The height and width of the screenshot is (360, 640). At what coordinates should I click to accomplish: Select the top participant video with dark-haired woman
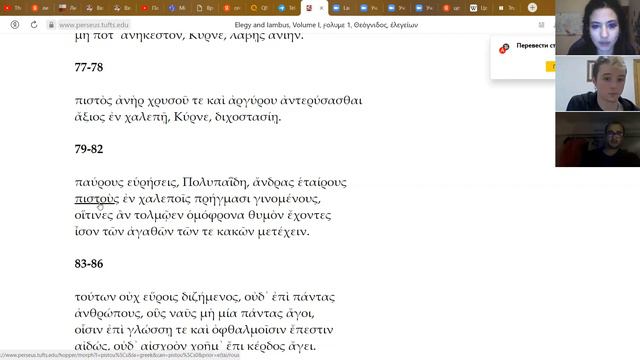coord(598,27)
